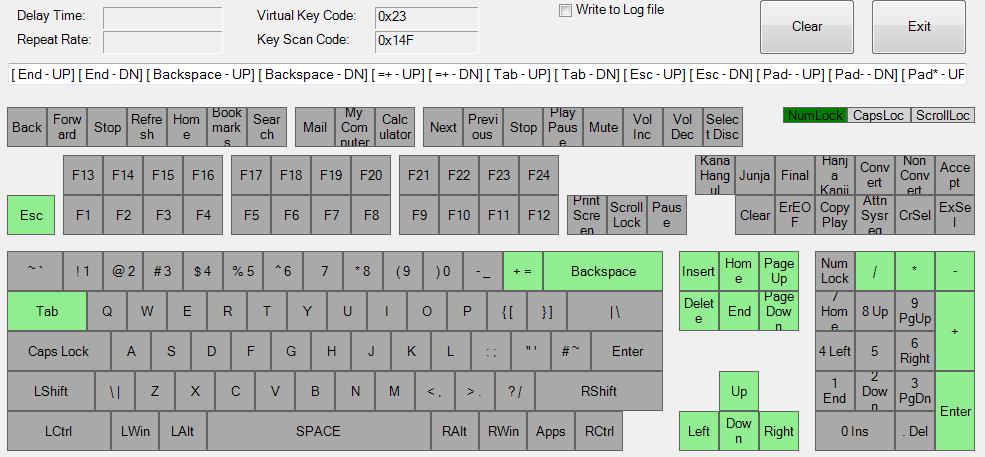
Task: Click the Vol Inc key
Action: (x=643, y=127)
